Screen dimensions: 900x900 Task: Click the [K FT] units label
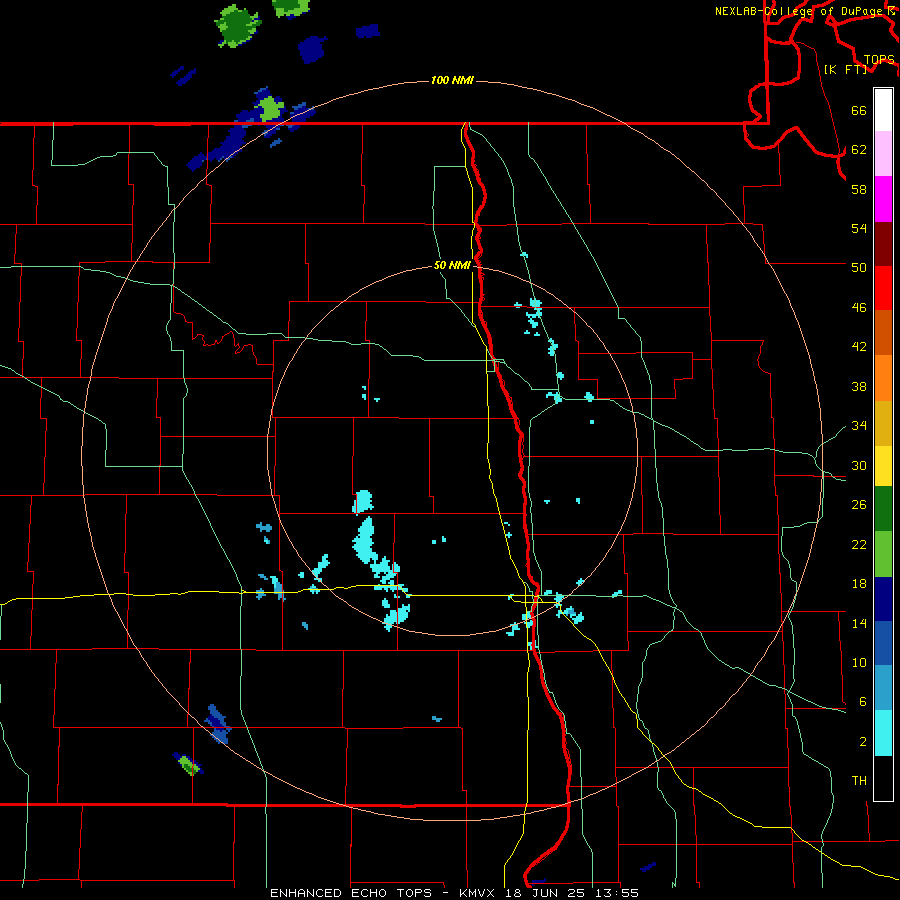(845, 69)
